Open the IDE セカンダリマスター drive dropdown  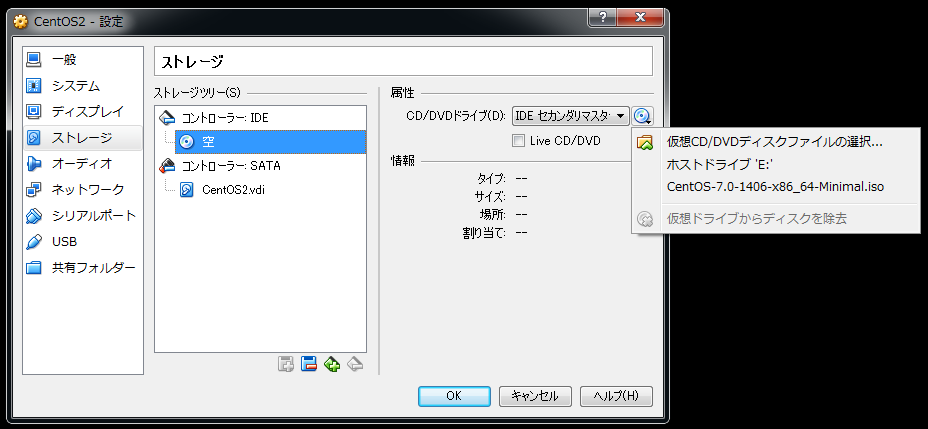[570, 116]
